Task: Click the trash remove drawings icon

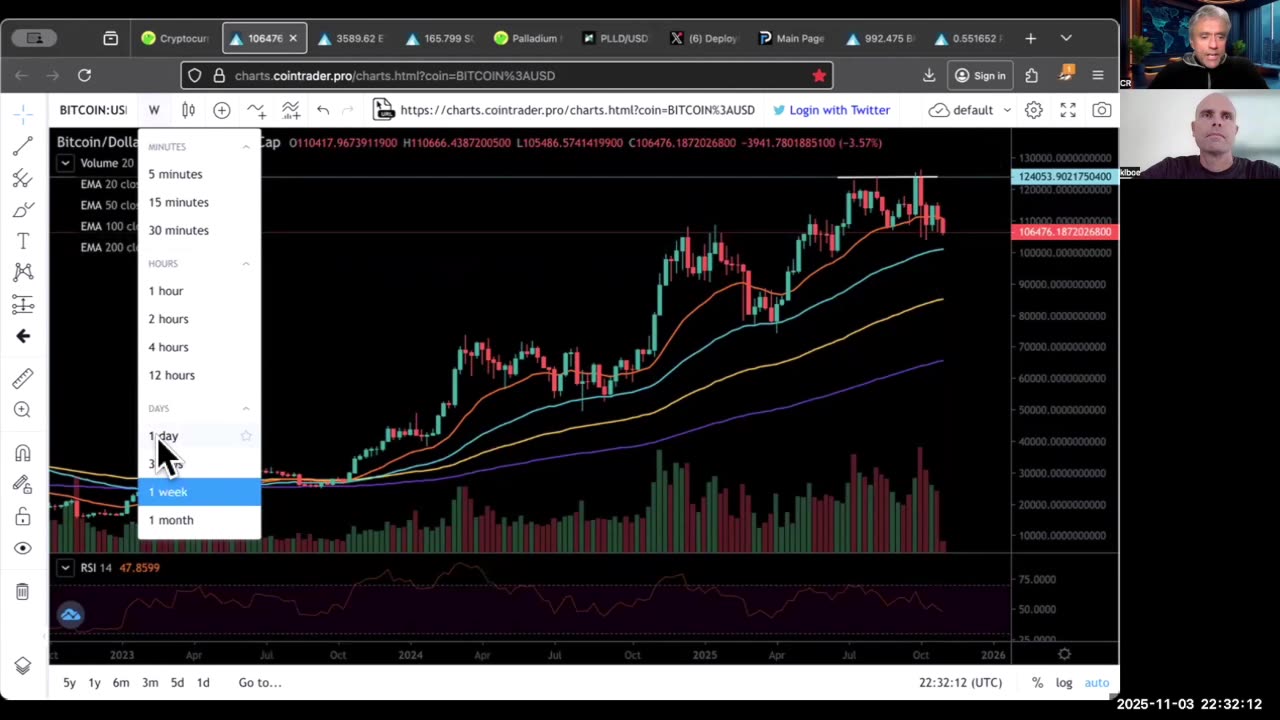Action: pos(23,591)
